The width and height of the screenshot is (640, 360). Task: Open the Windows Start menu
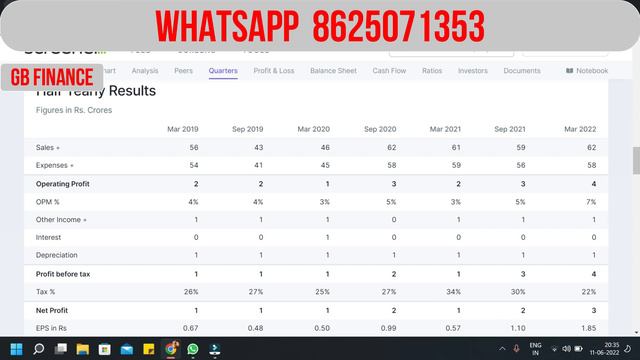(x=16, y=349)
